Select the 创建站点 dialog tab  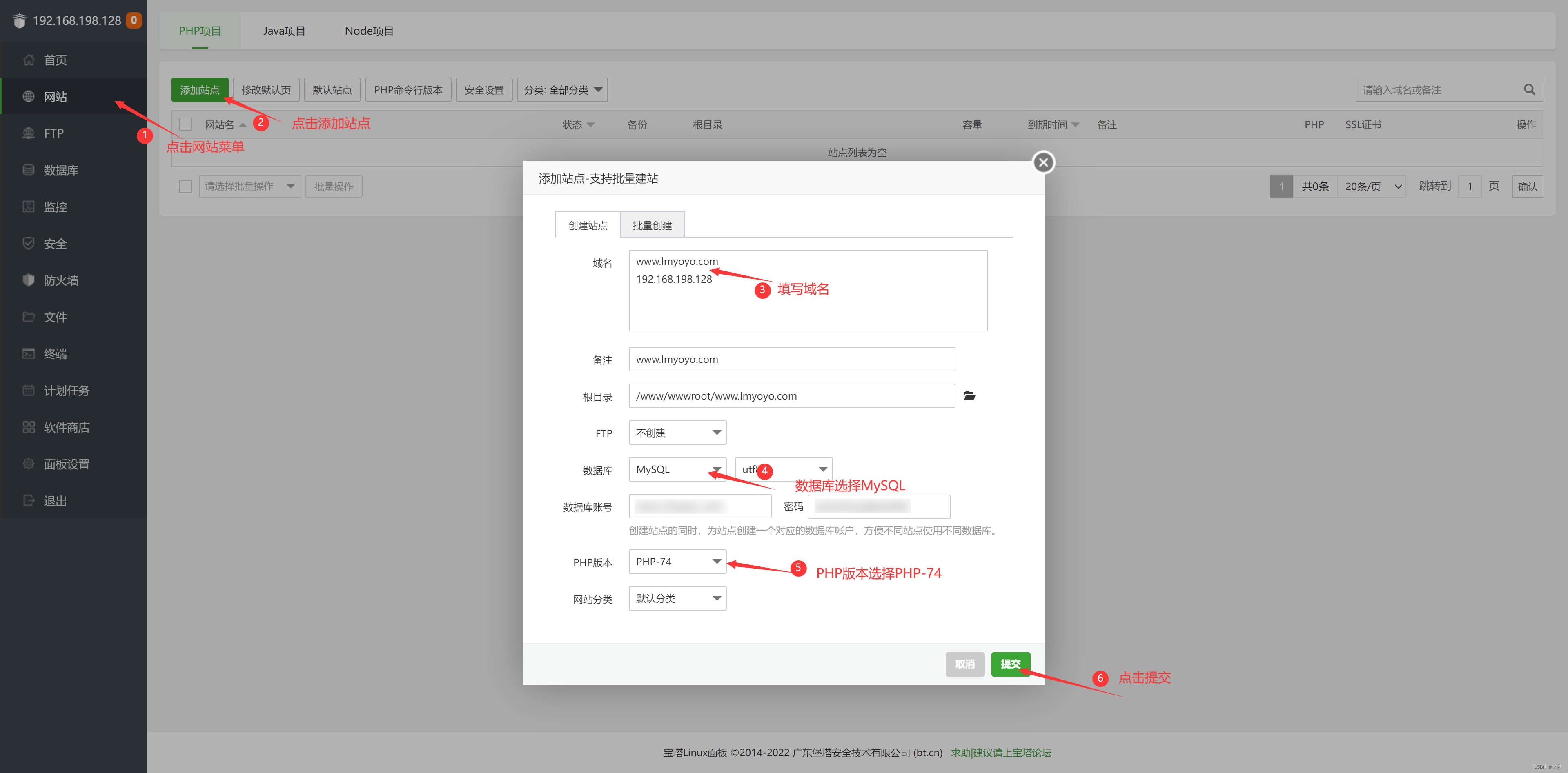coord(588,225)
